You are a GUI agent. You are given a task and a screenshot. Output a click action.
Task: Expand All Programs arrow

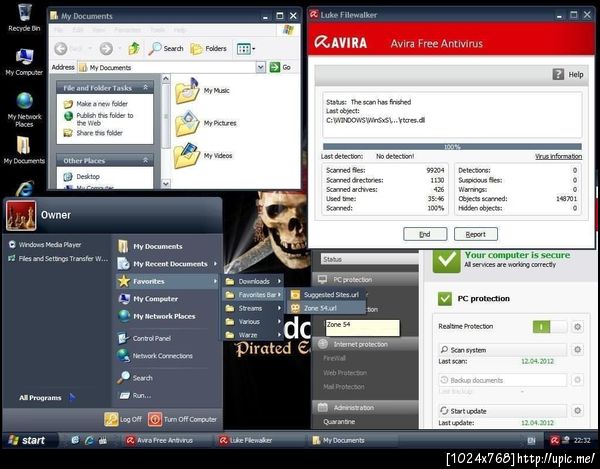tap(72, 397)
